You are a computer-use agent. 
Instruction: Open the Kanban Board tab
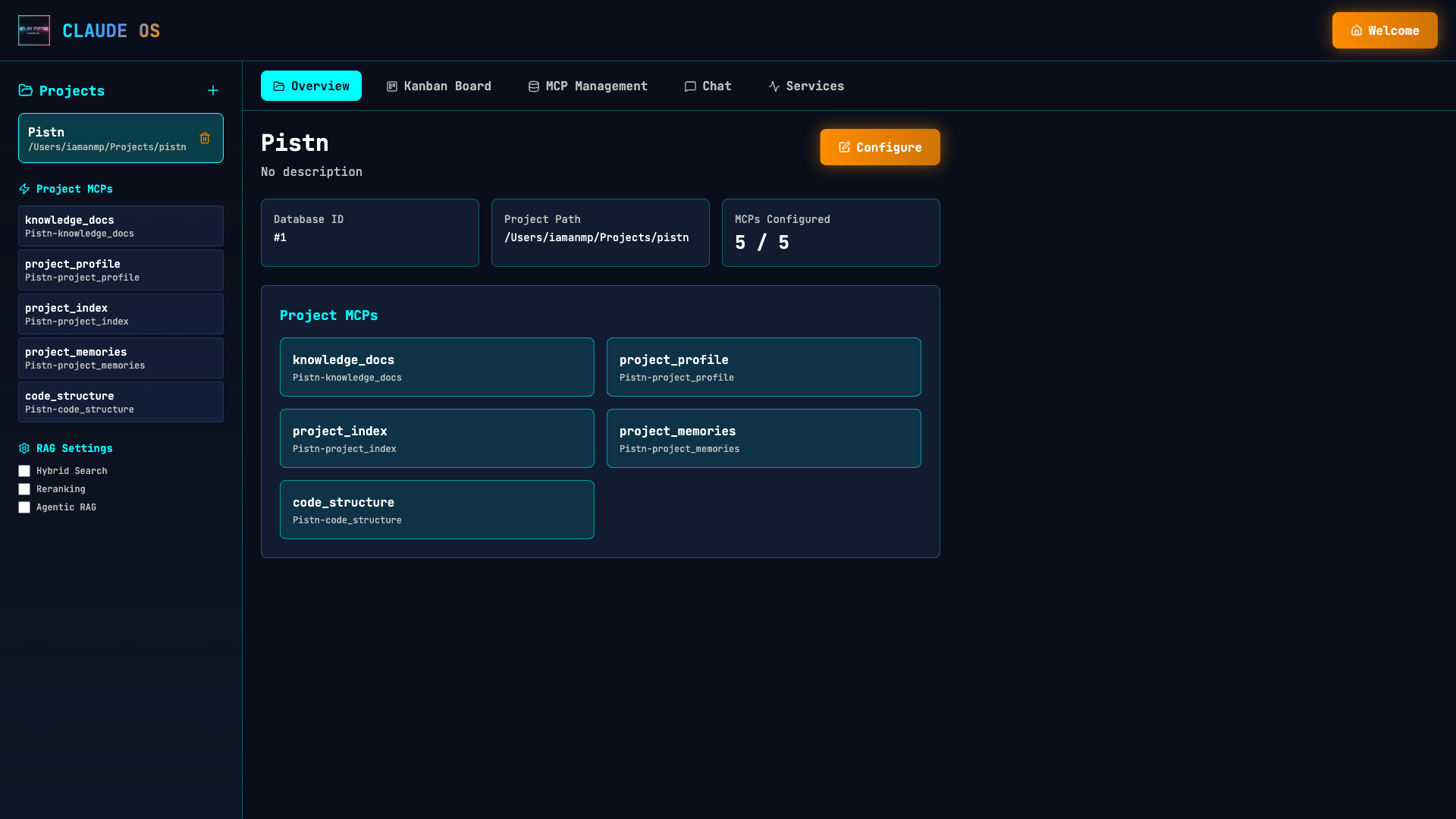tap(439, 86)
